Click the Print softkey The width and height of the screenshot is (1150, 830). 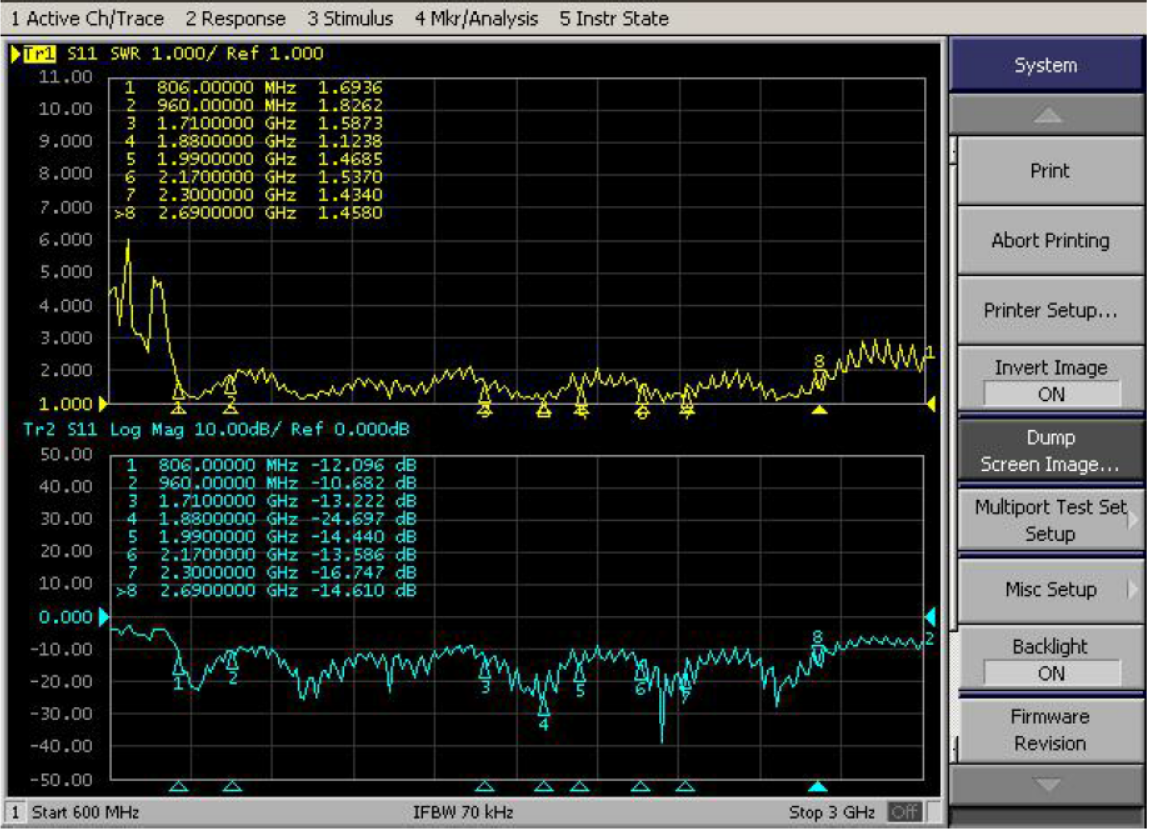(x=1049, y=171)
